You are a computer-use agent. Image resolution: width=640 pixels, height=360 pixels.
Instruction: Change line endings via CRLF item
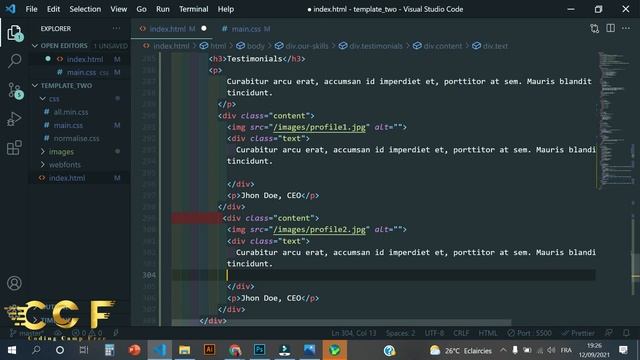[461, 333]
